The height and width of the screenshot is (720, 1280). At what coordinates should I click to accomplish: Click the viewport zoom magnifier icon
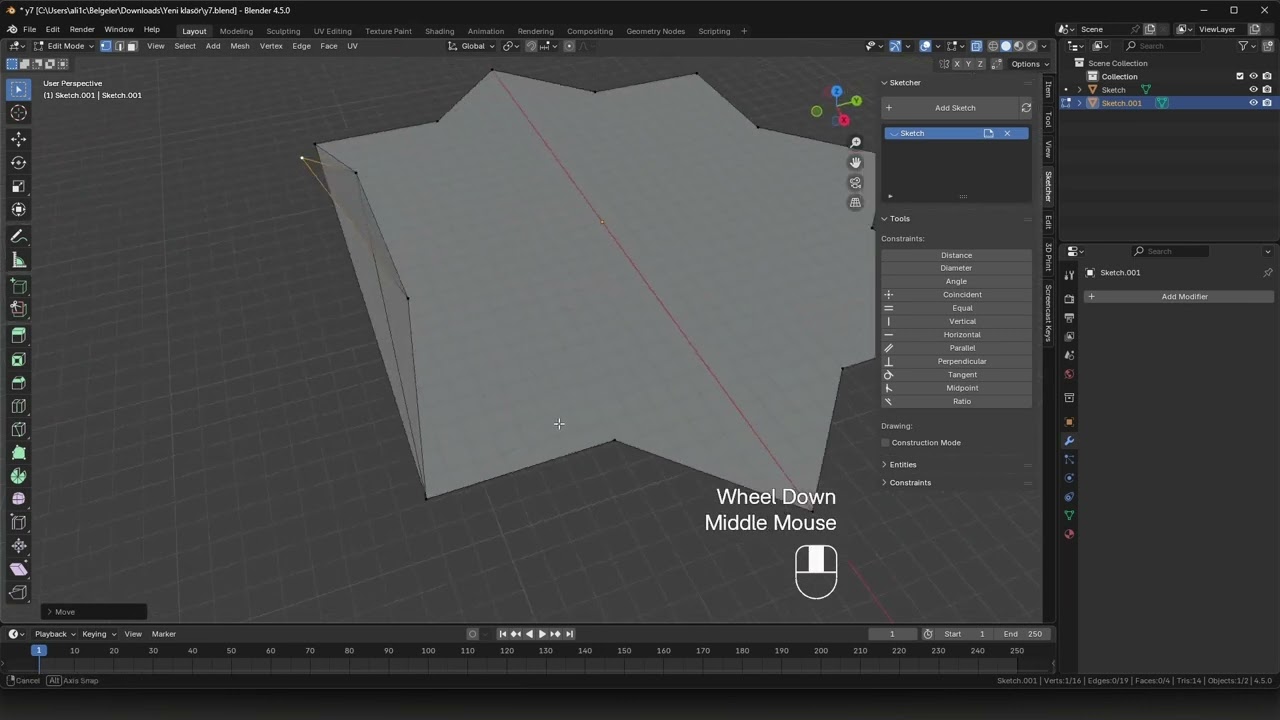[x=855, y=143]
